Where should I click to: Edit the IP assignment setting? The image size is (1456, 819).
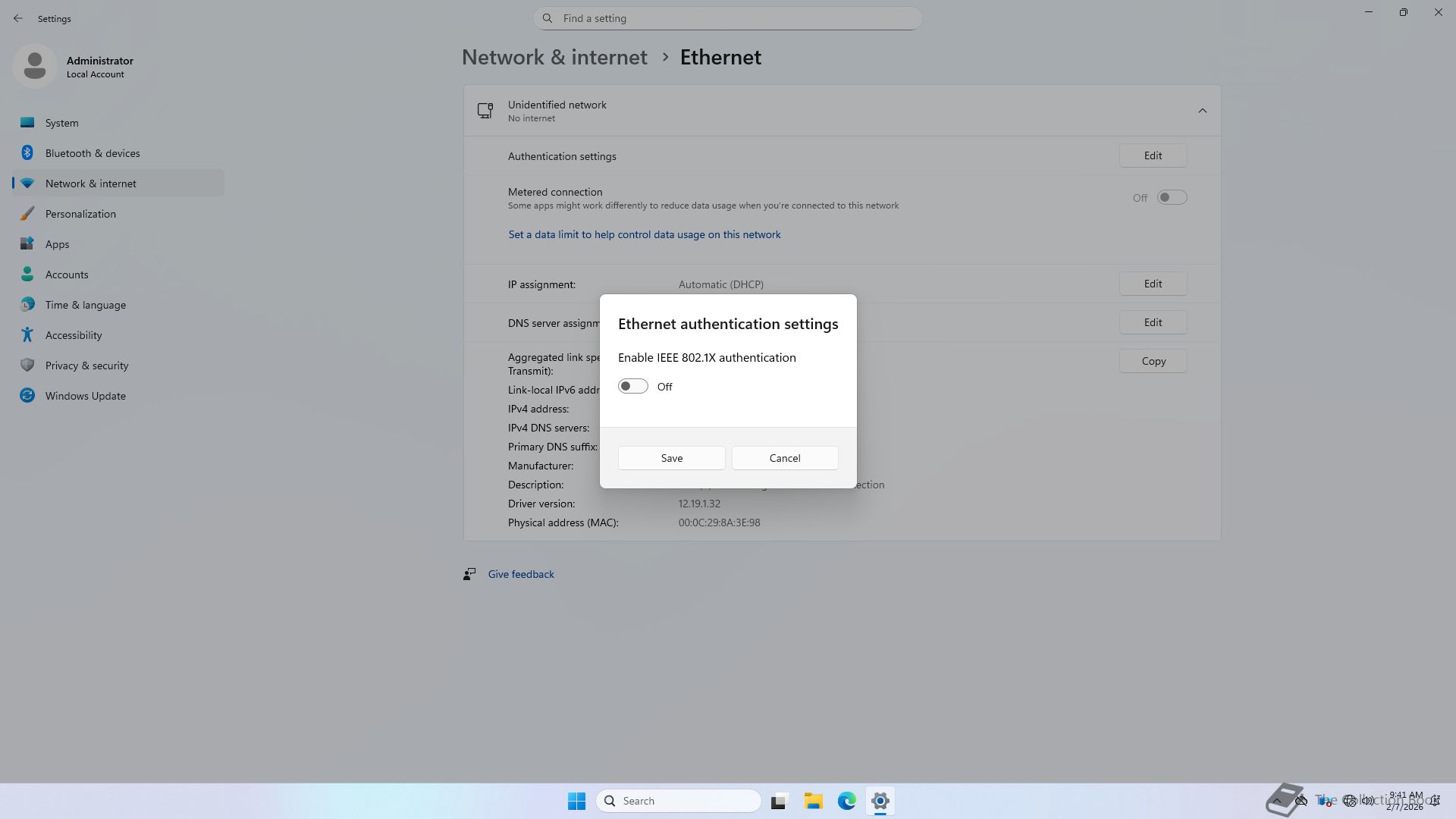point(1152,284)
